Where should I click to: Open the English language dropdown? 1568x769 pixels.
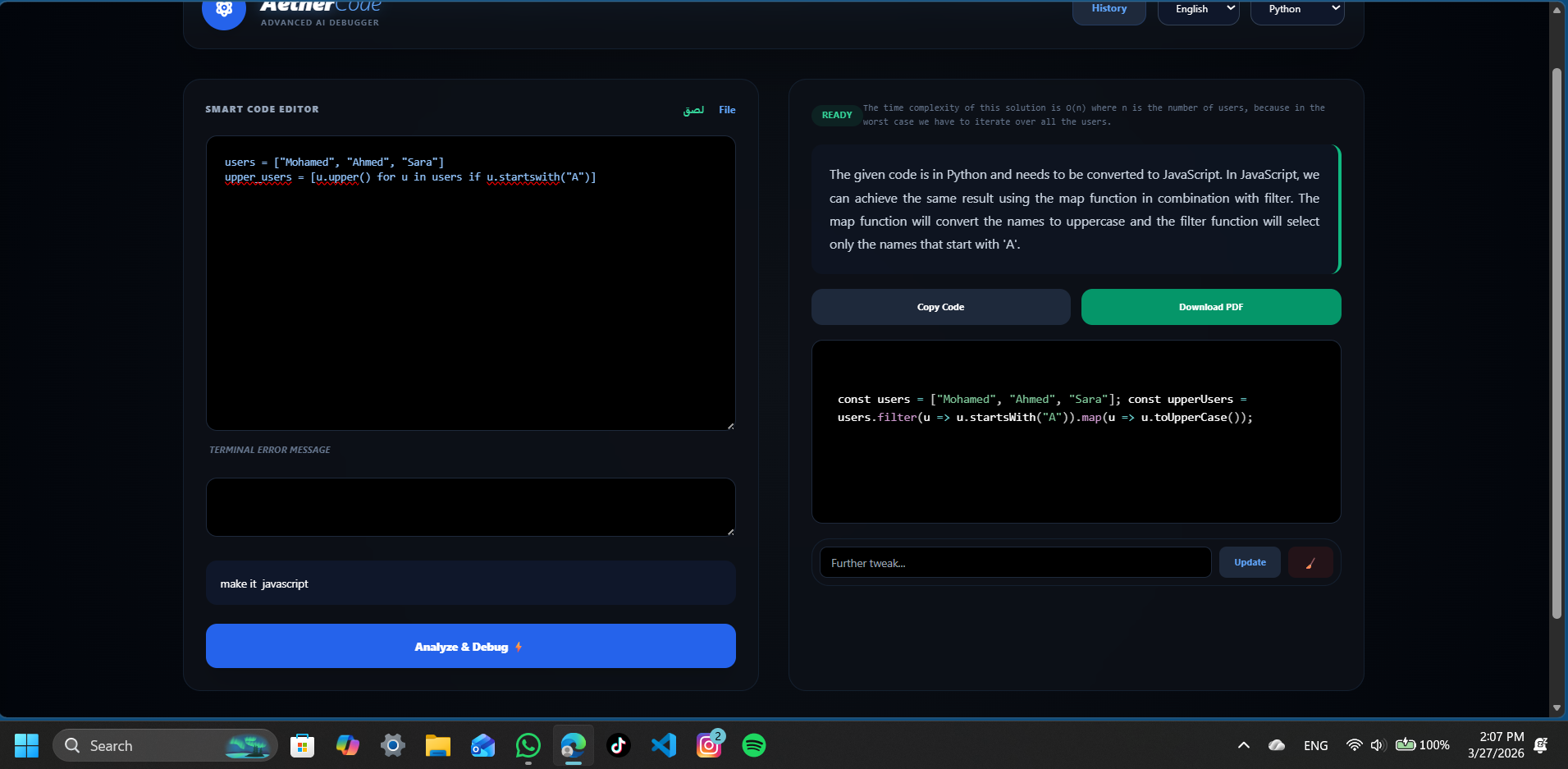1198,8
